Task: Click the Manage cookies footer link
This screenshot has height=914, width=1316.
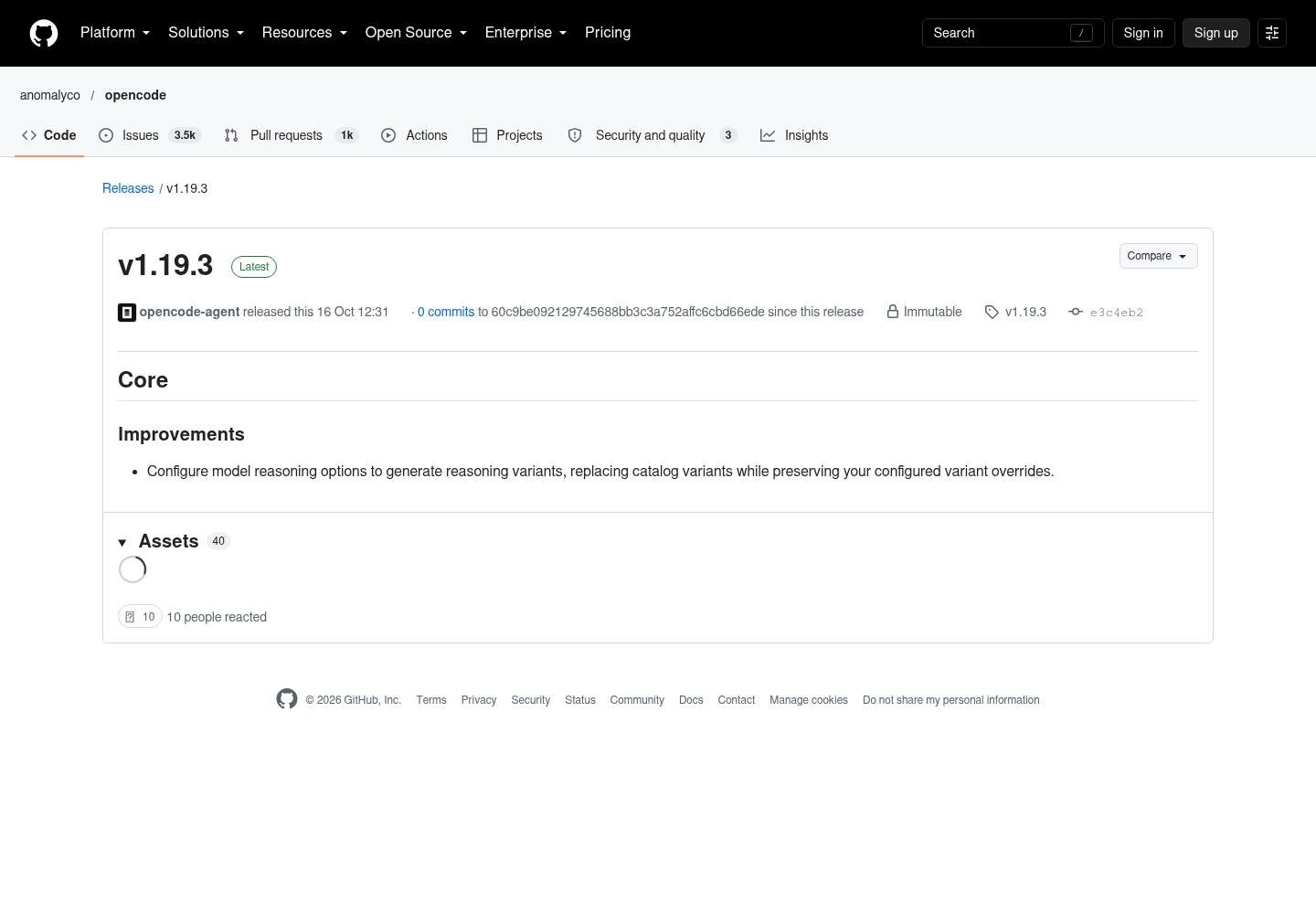Action: click(809, 700)
